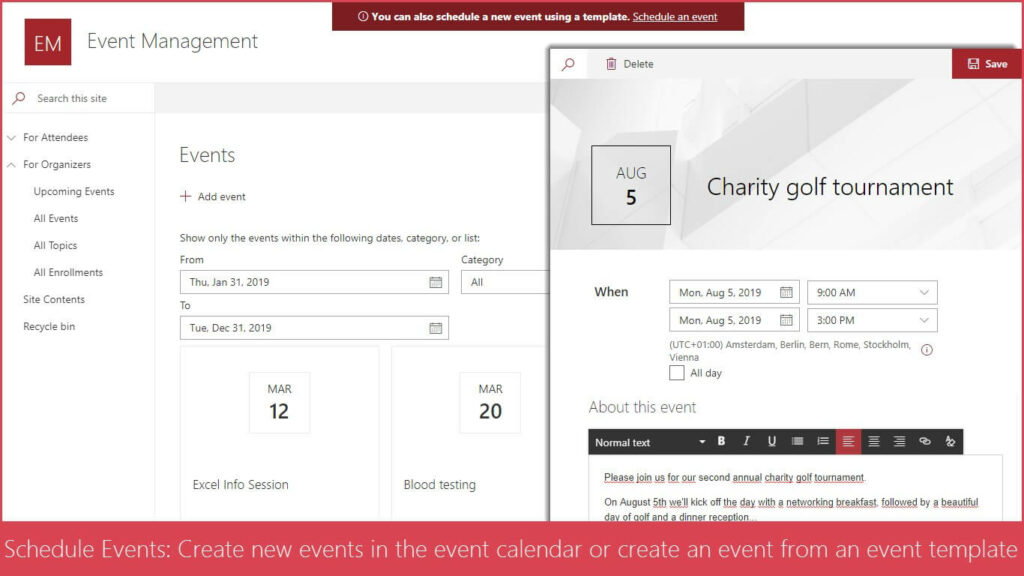Clear formatting using the editor toolbar

coord(950,441)
